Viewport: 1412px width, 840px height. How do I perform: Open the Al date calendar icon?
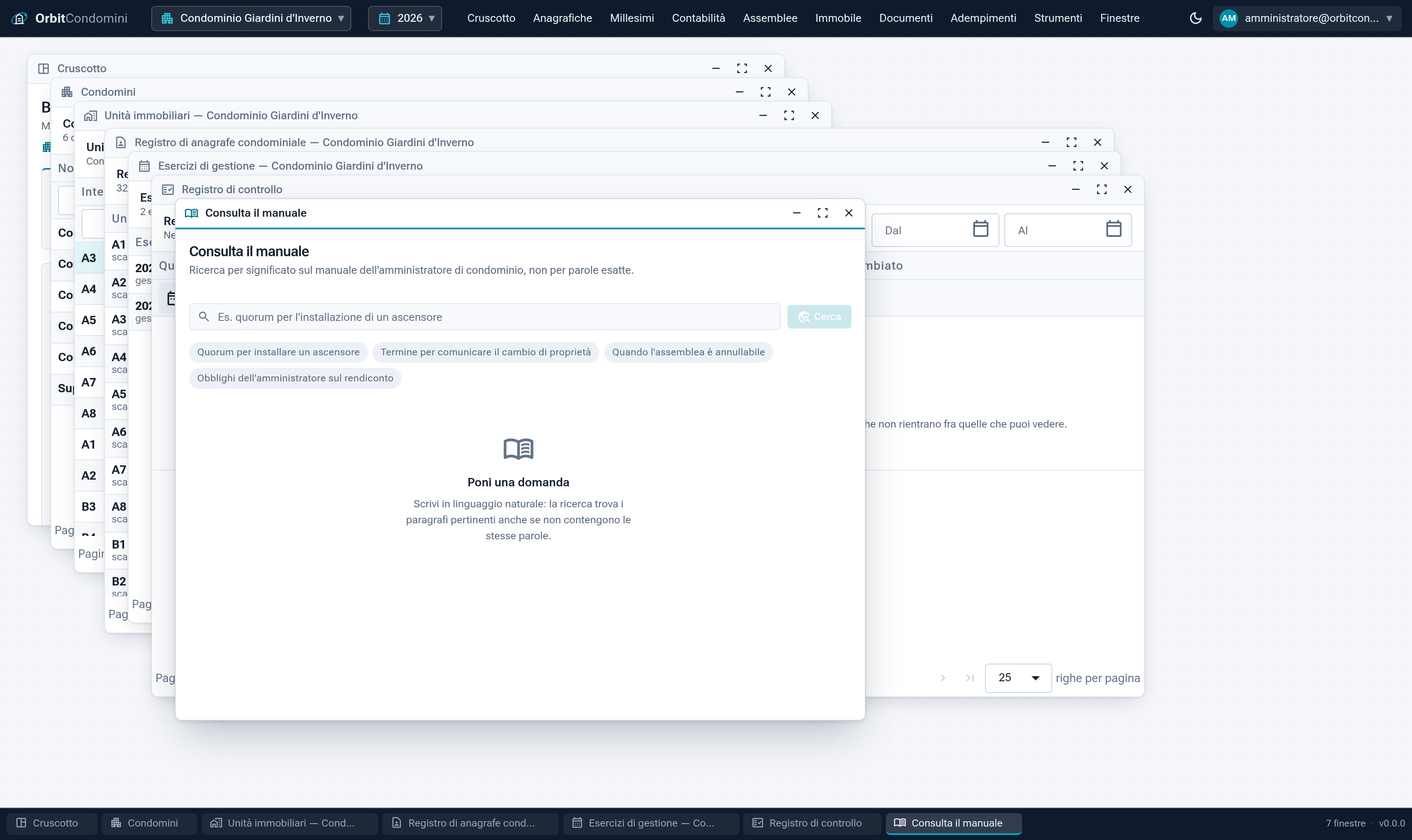pyautogui.click(x=1114, y=229)
